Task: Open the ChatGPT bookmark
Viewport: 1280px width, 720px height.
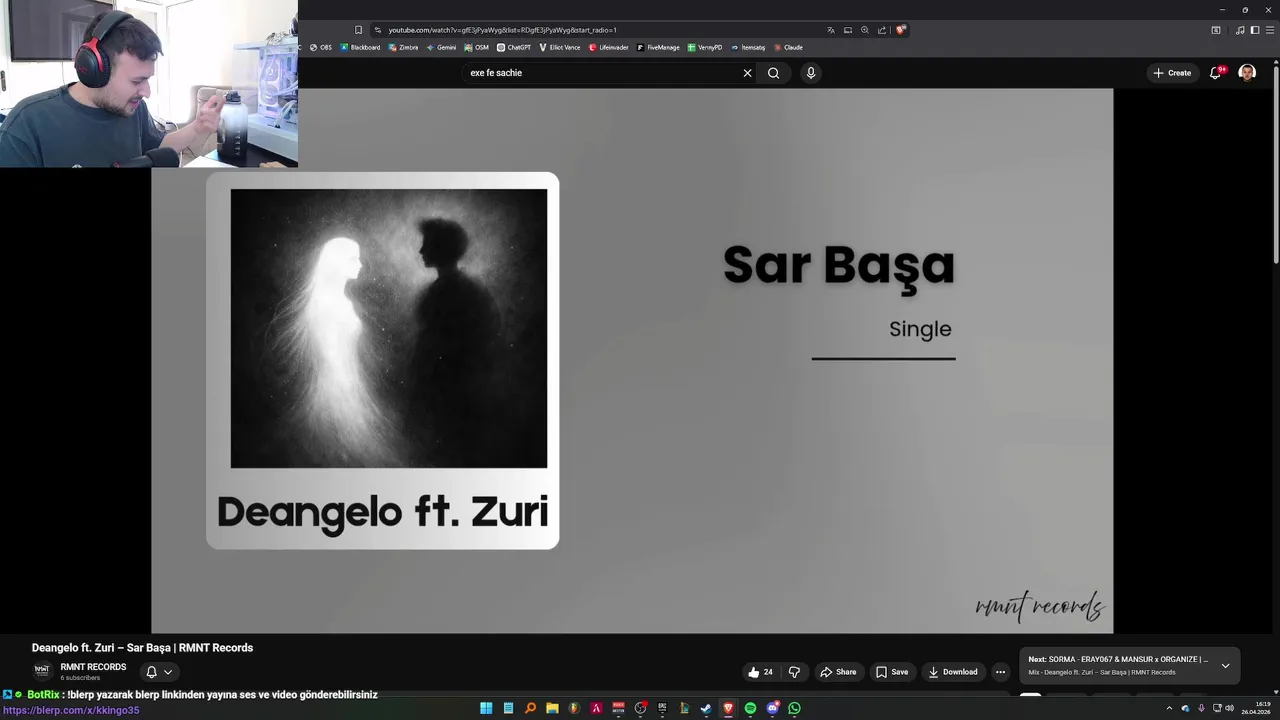Action: click(x=514, y=47)
